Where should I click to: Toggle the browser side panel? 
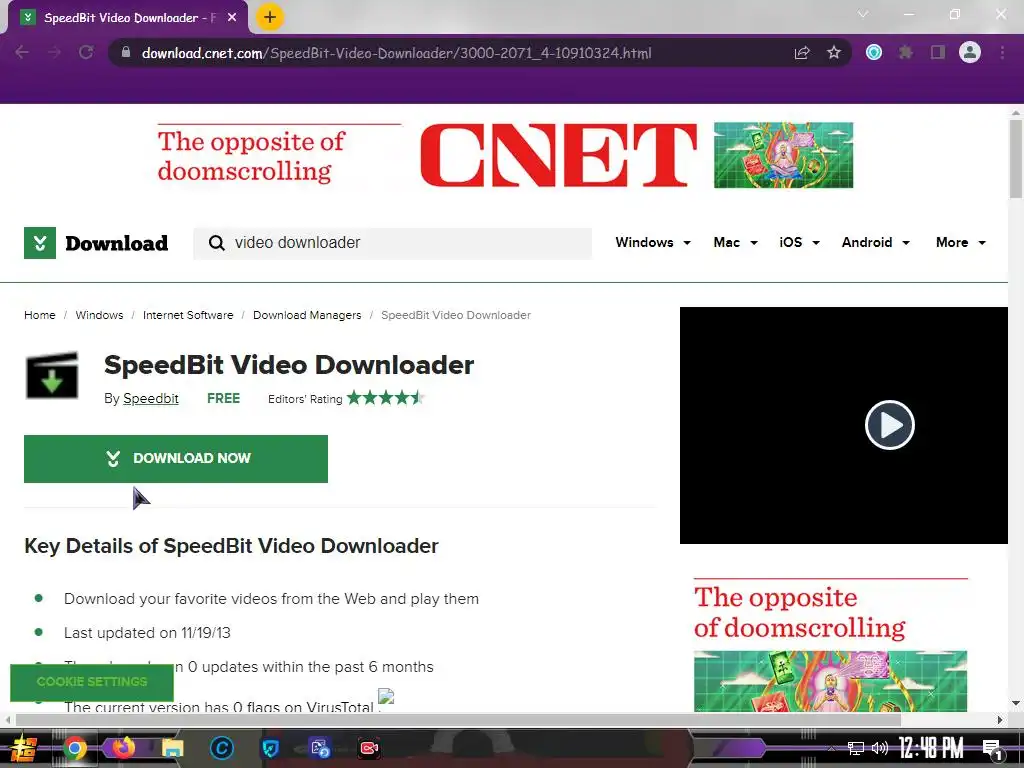coord(938,52)
